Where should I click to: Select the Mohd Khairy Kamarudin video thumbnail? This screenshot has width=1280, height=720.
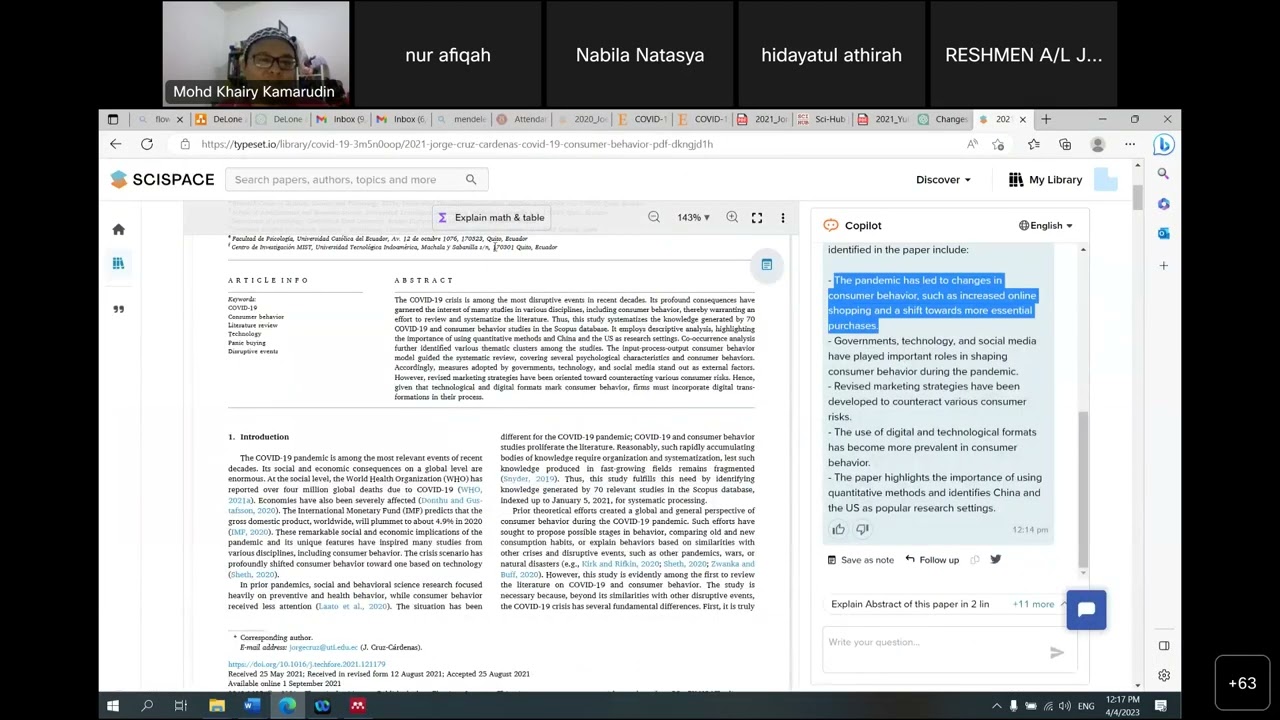coord(256,54)
